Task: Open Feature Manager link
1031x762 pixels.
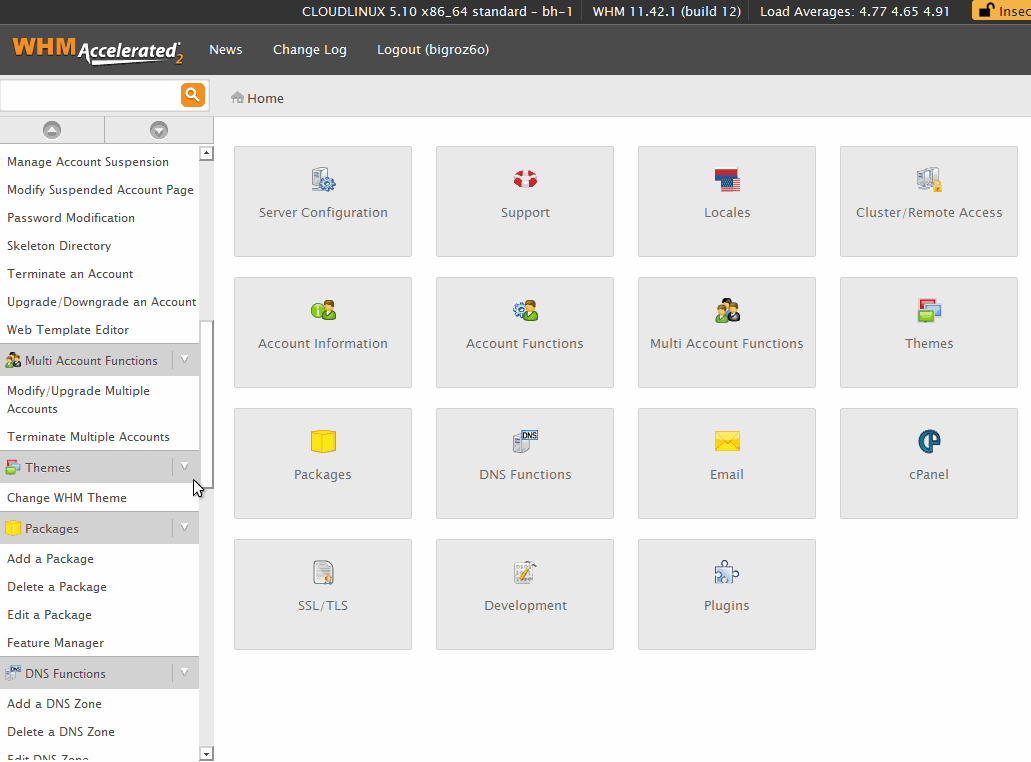Action: click(x=55, y=643)
